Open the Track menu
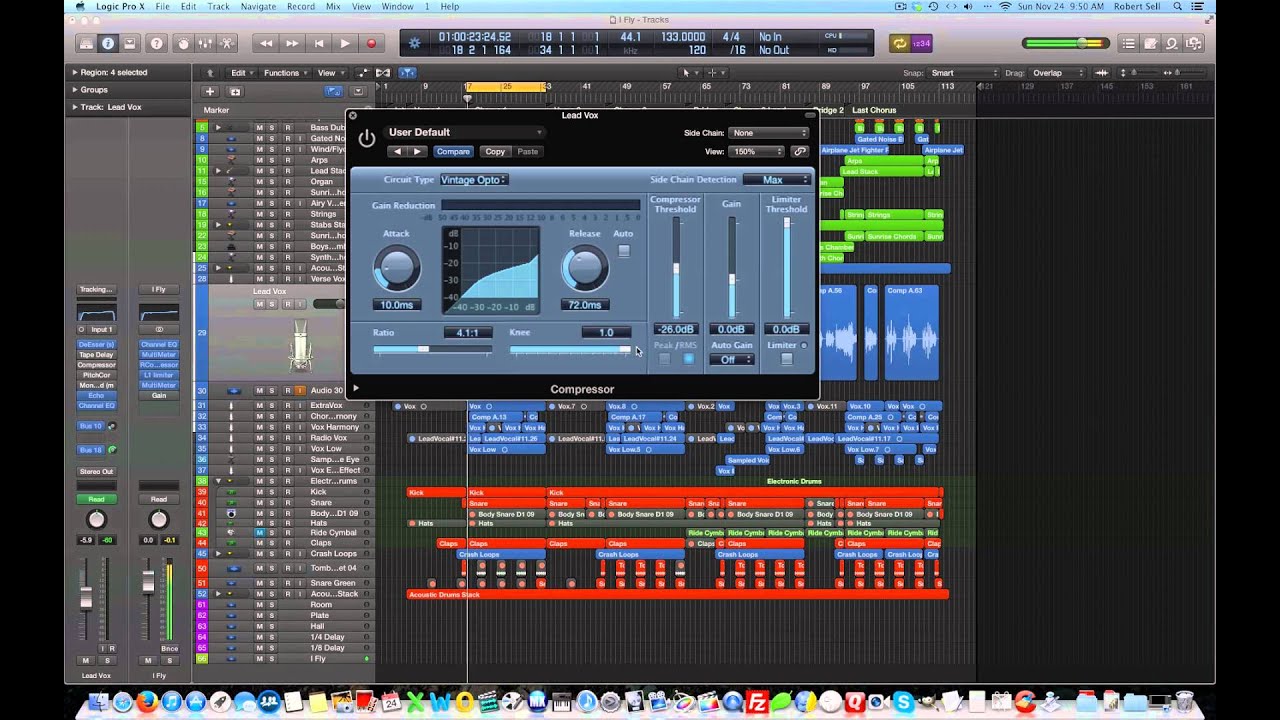 (219, 6)
